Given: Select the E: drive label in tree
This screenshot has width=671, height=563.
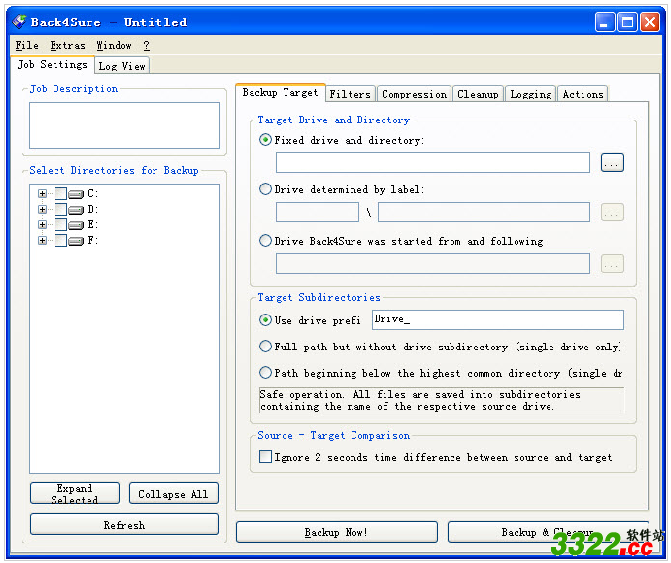Looking at the screenshot, I should click(x=92, y=224).
